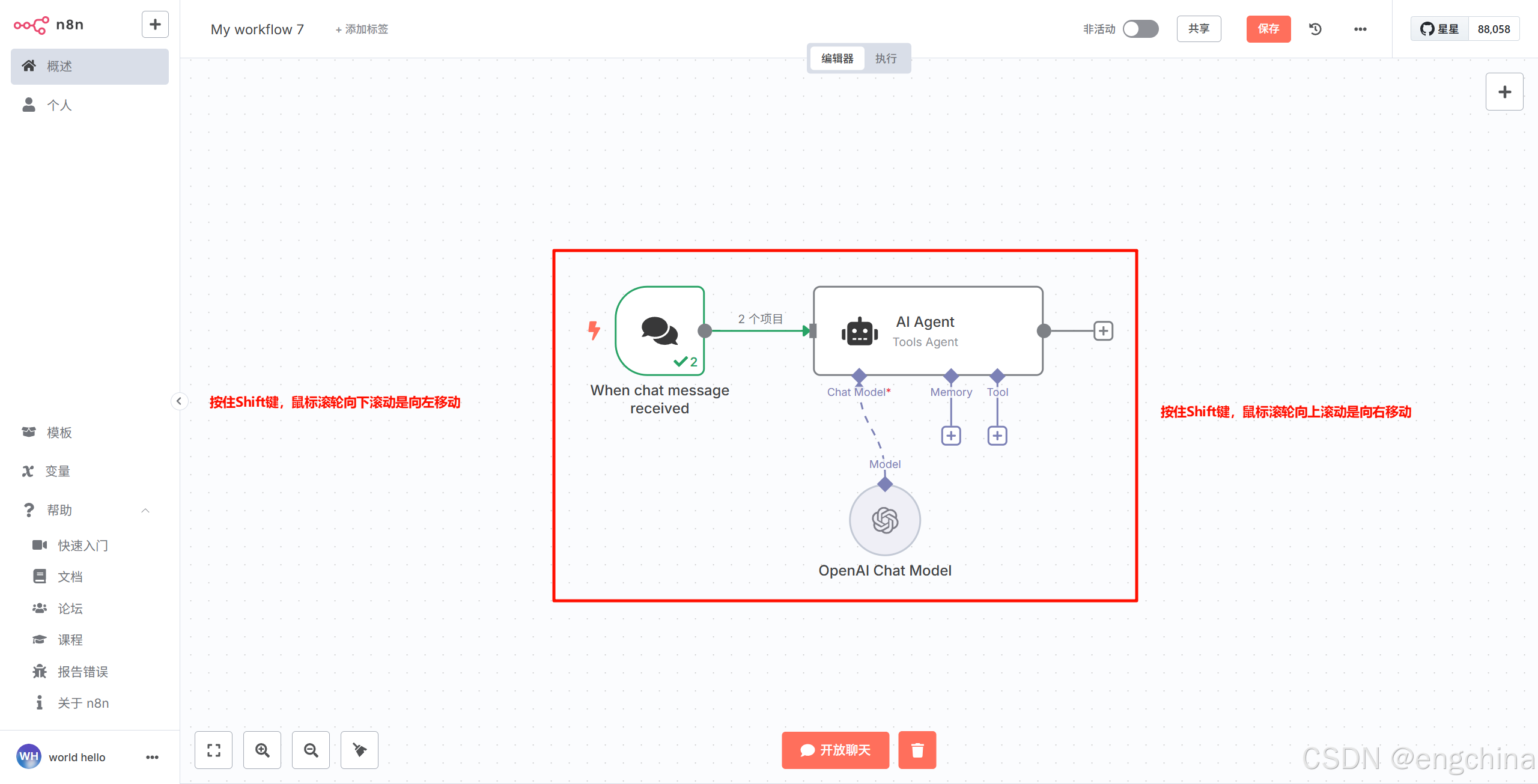Screen dimensions: 1538x784
Task: Click the 开放聊天 open chat button
Action: 835,750
